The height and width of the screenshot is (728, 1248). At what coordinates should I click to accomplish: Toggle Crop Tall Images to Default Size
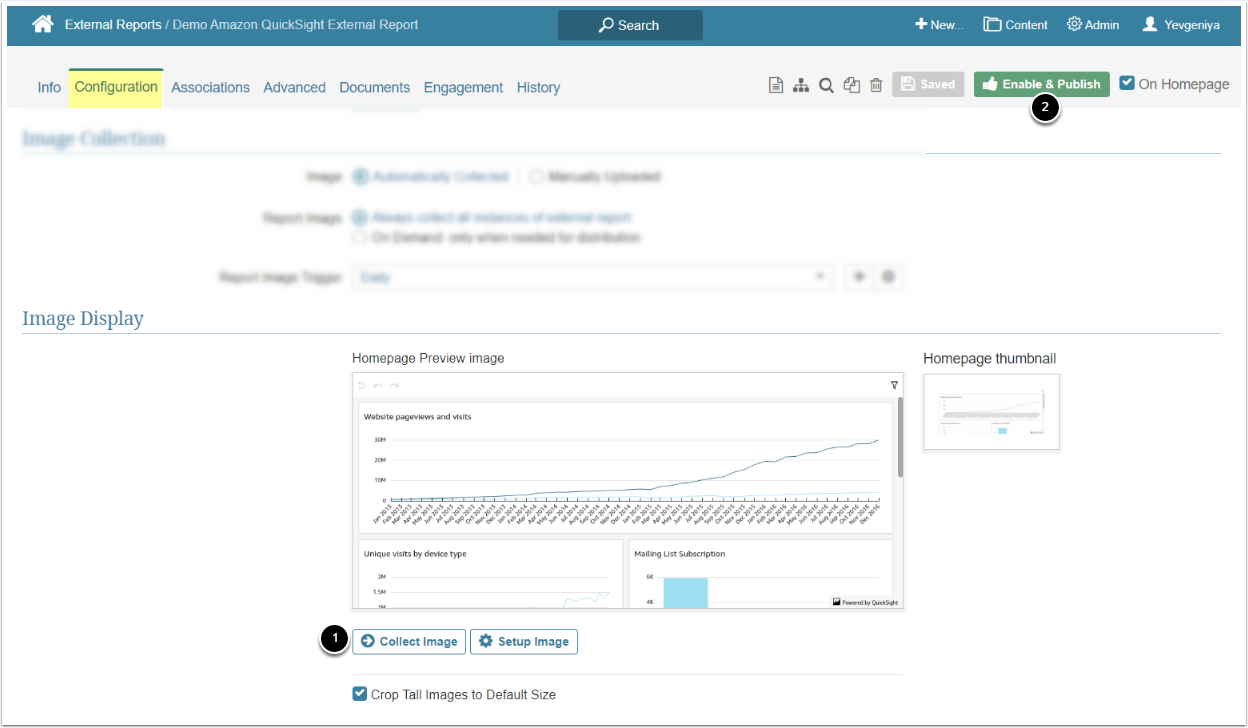coord(360,694)
